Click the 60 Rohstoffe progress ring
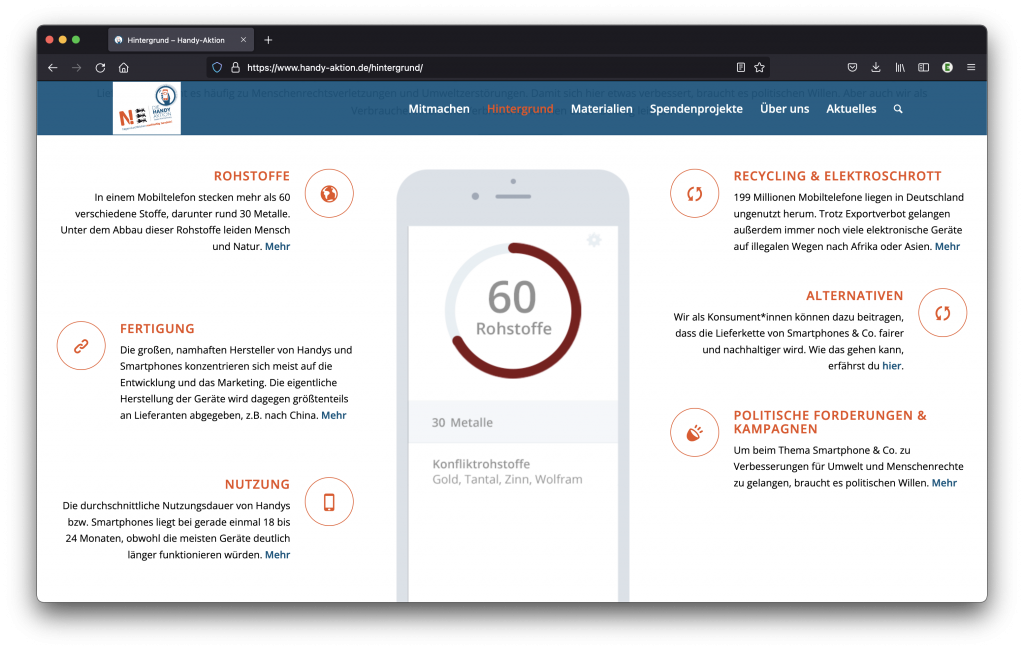Screen dimensions: 1024x651 point(512,311)
